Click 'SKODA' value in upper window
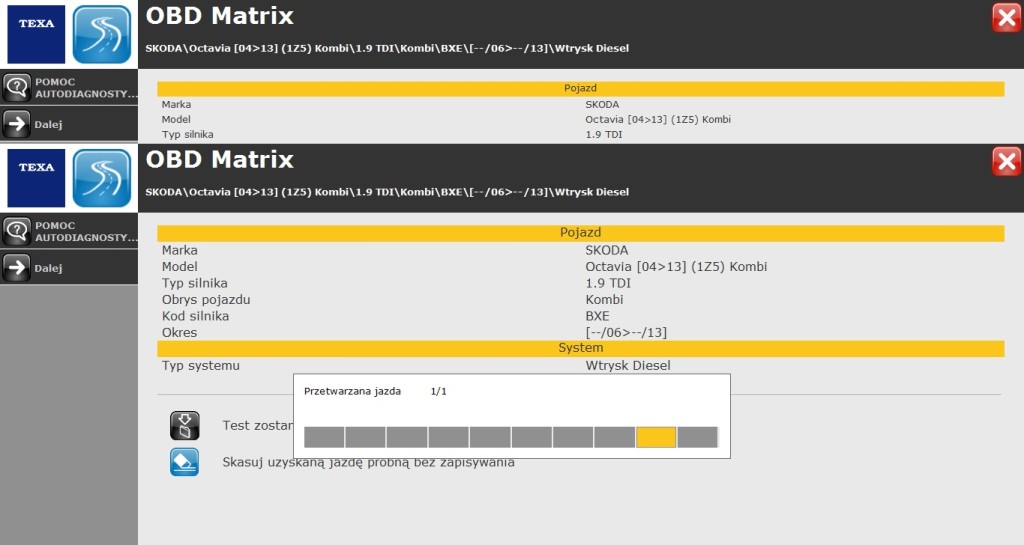 602,104
